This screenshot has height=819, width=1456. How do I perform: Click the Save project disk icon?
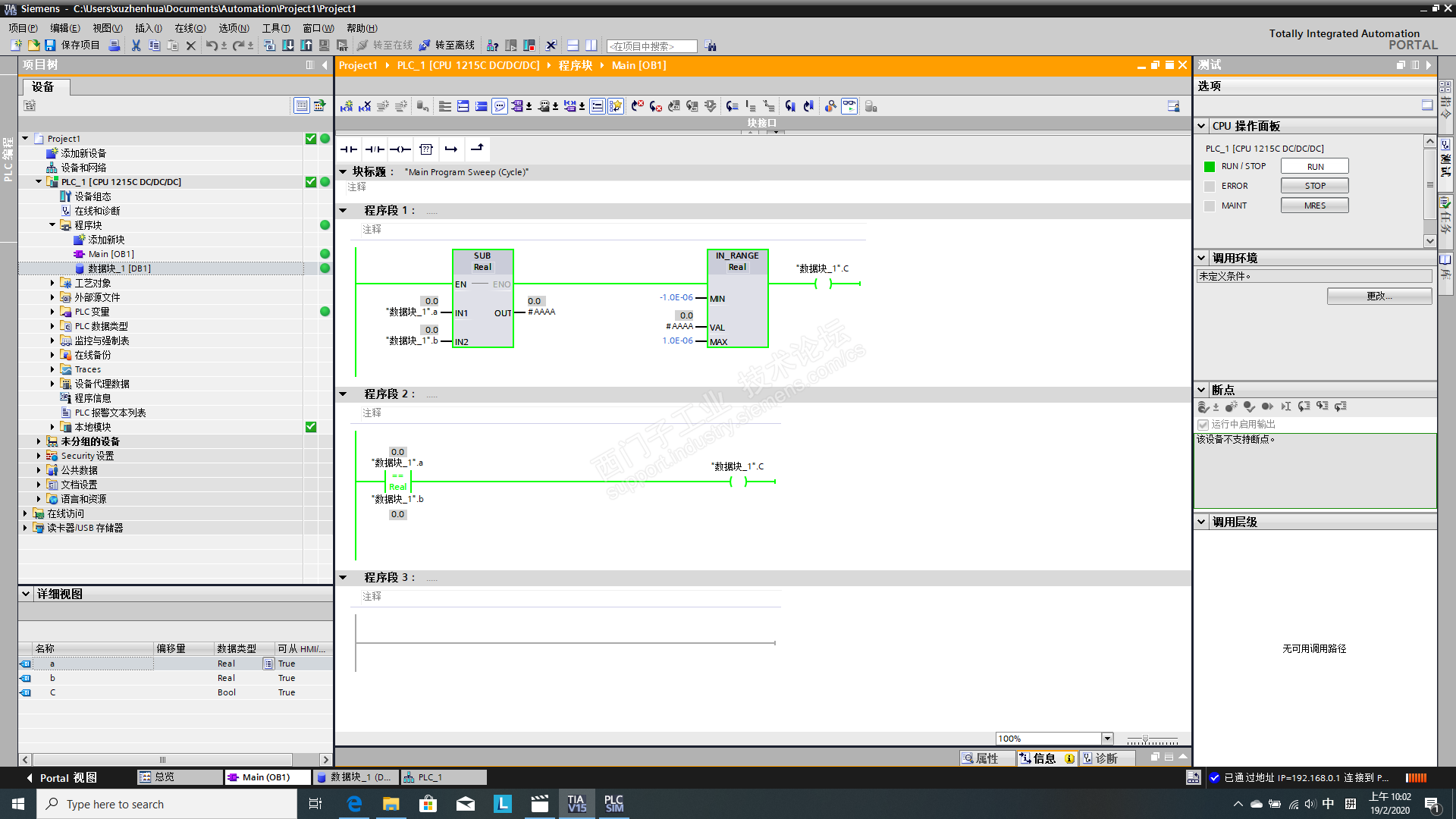coord(50,45)
